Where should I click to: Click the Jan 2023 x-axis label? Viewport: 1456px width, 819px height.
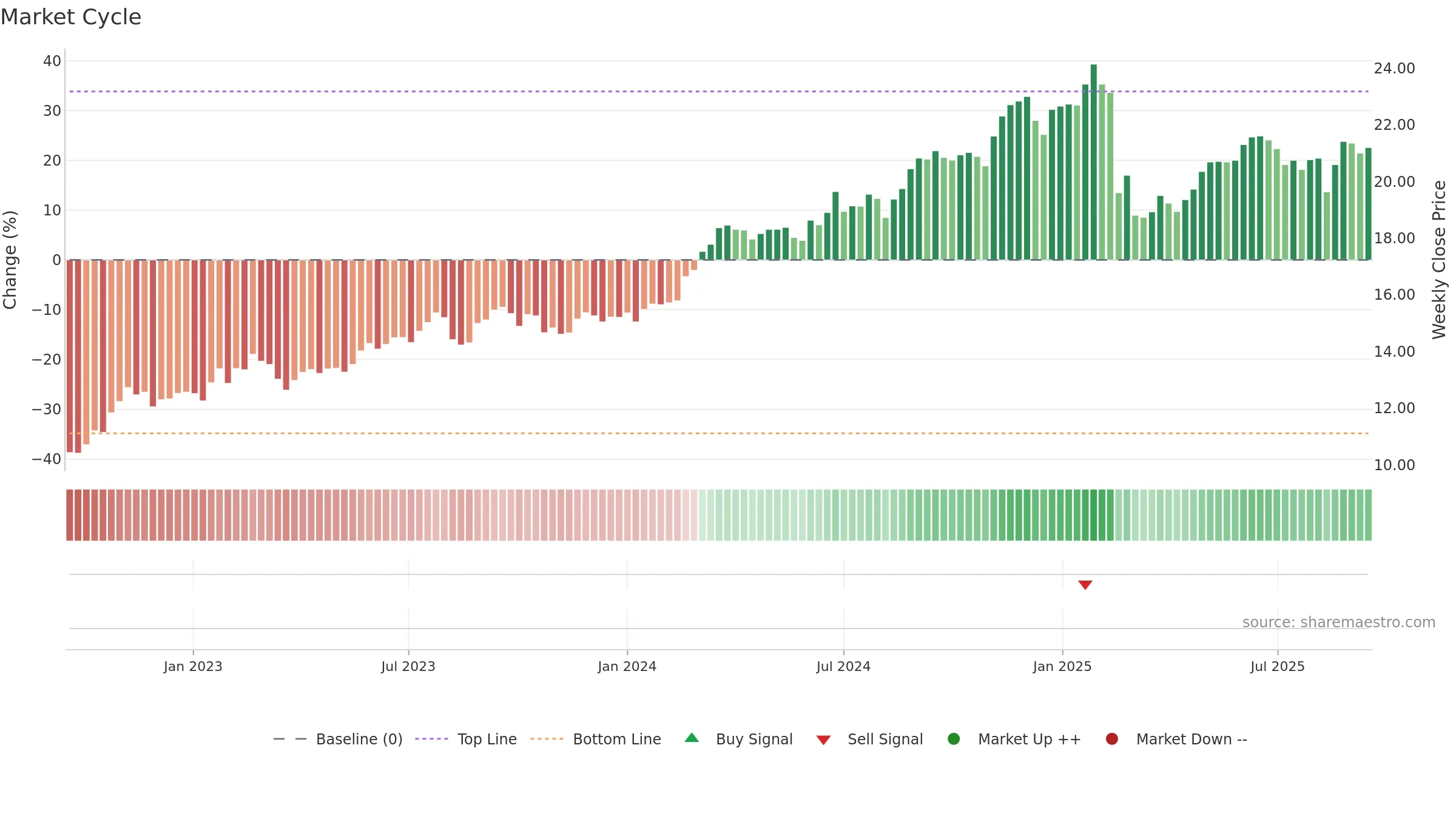193,666
